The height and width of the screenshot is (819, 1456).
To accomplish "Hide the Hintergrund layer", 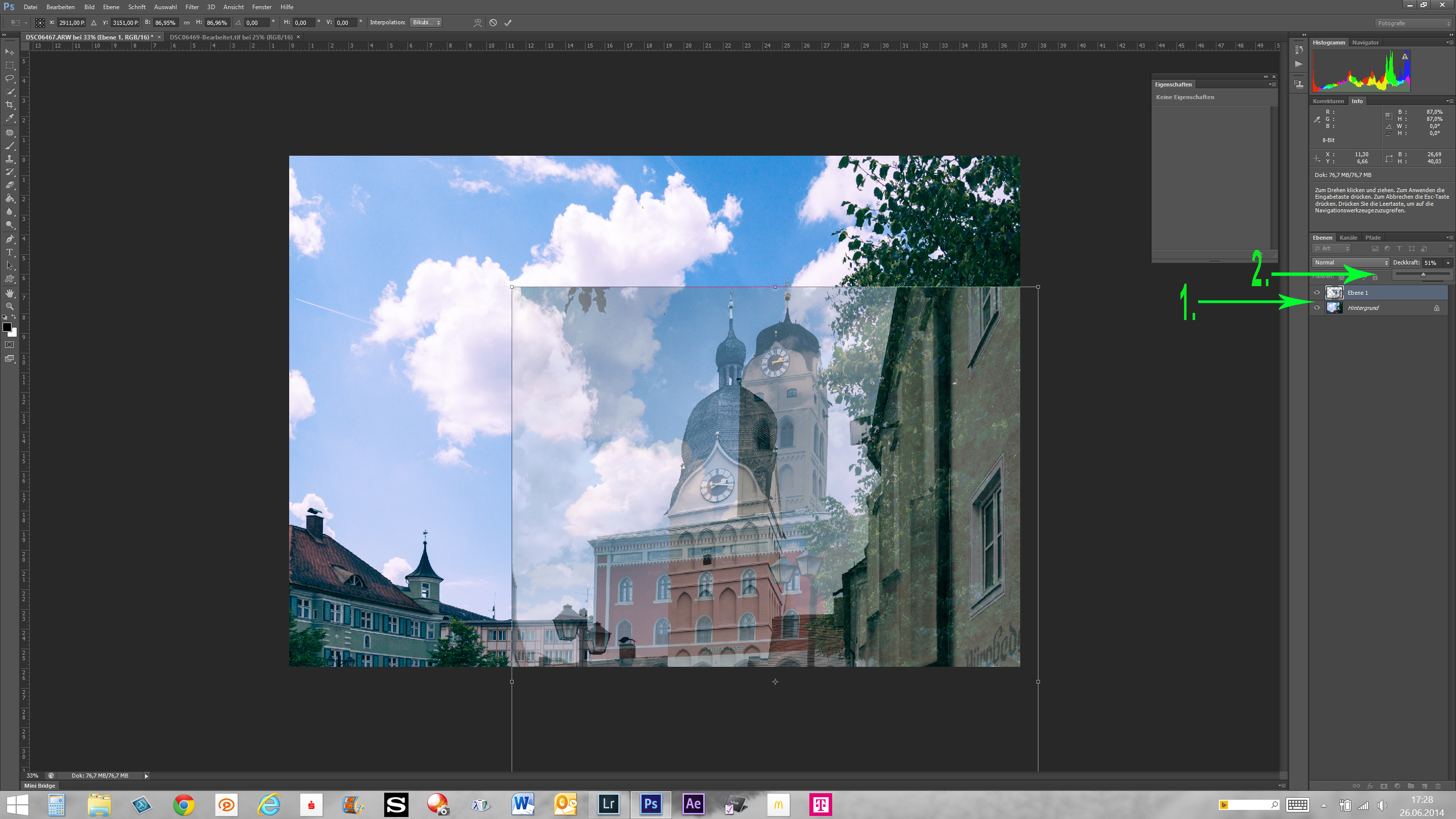I will point(1317,308).
